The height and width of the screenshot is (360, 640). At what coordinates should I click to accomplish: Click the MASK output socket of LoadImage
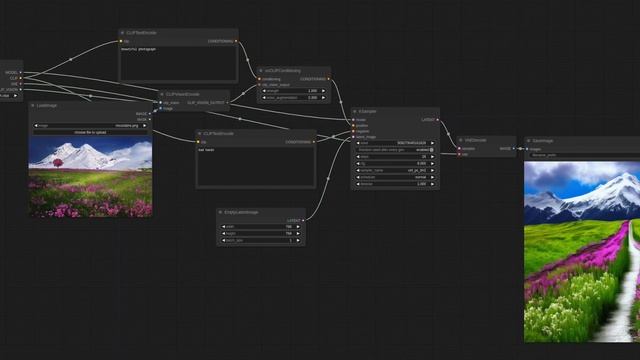coord(150,119)
